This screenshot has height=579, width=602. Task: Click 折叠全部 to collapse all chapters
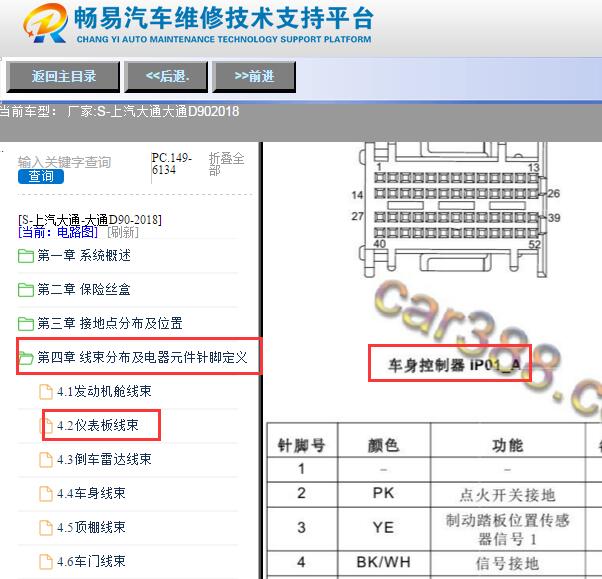click(226, 164)
